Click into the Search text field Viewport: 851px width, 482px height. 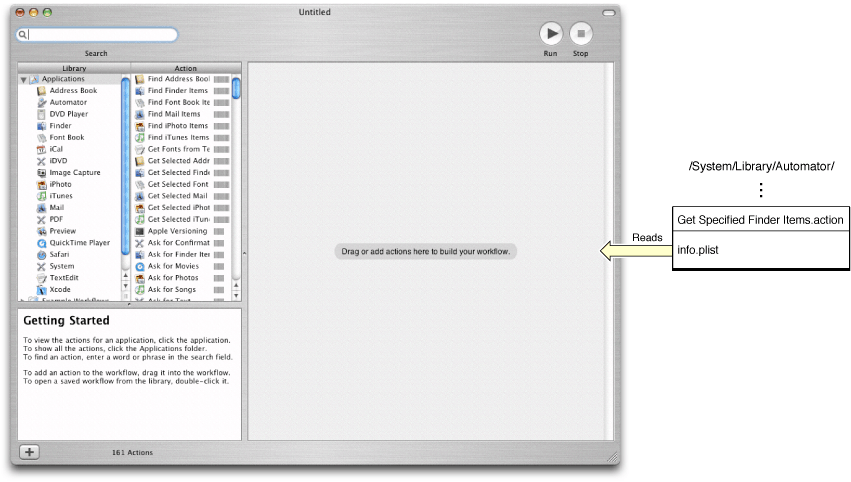click(100, 35)
